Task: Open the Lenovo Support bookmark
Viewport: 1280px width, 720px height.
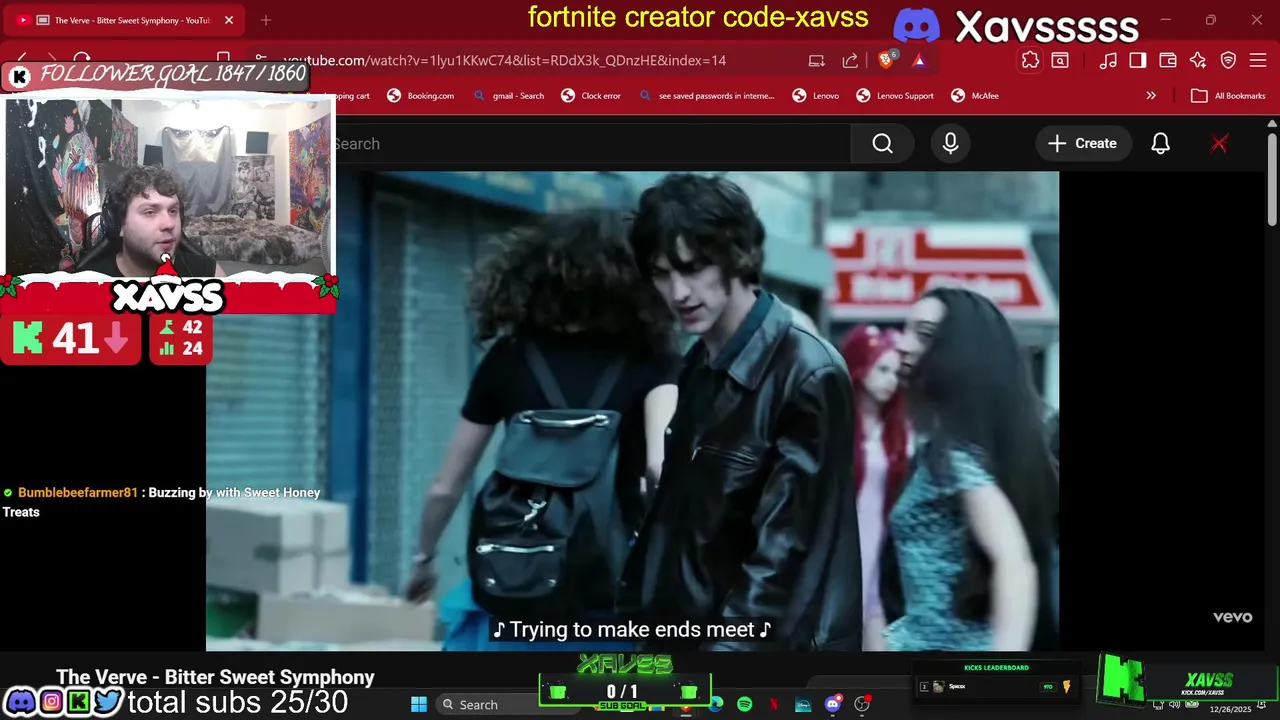Action: tap(895, 96)
